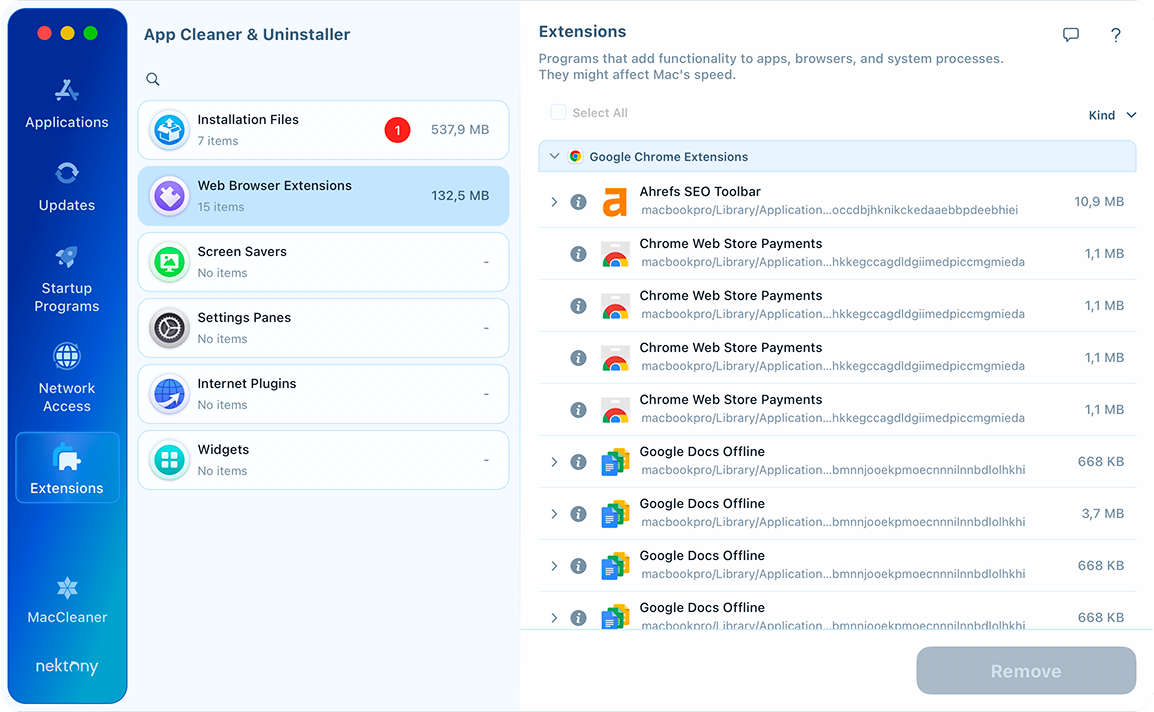Image resolution: width=1154 pixels, height=712 pixels.
Task: Show info for third Chrome Web Store Payments
Action: click(578, 358)
